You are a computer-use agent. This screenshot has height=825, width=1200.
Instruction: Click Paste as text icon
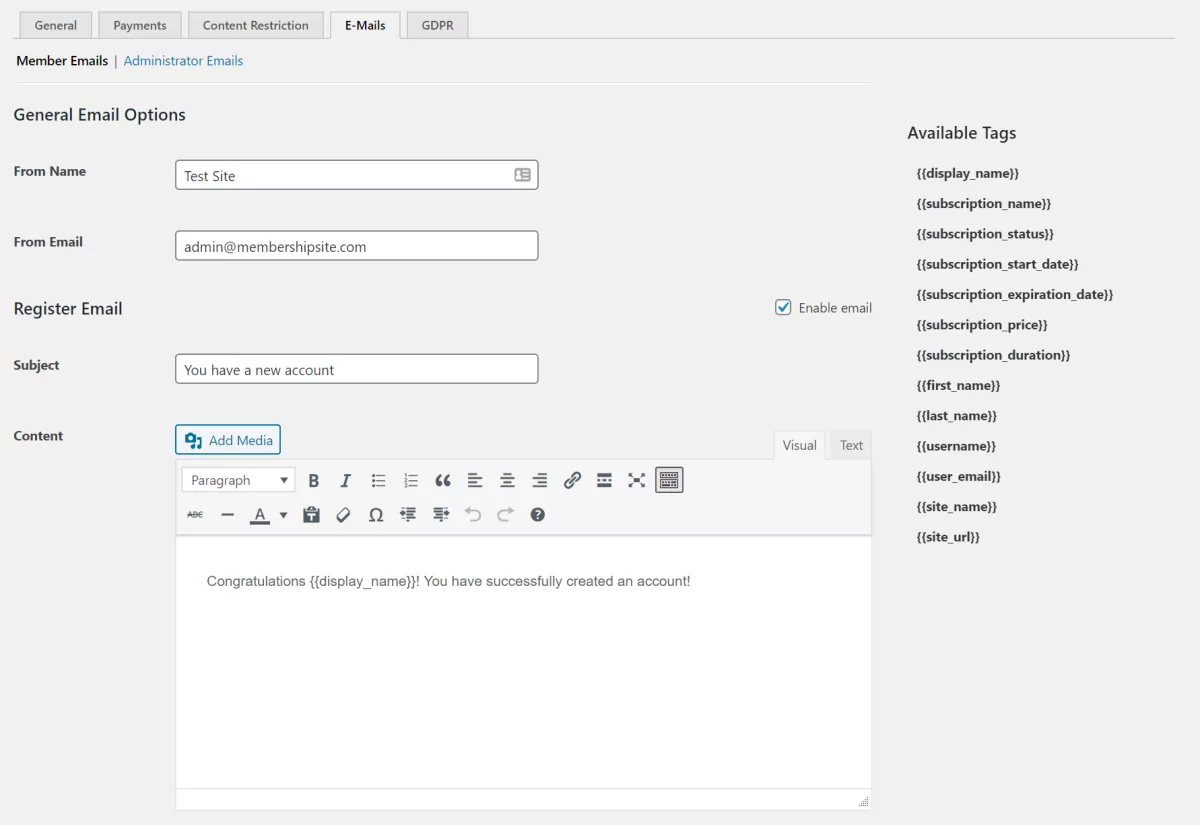pos(311,515)
